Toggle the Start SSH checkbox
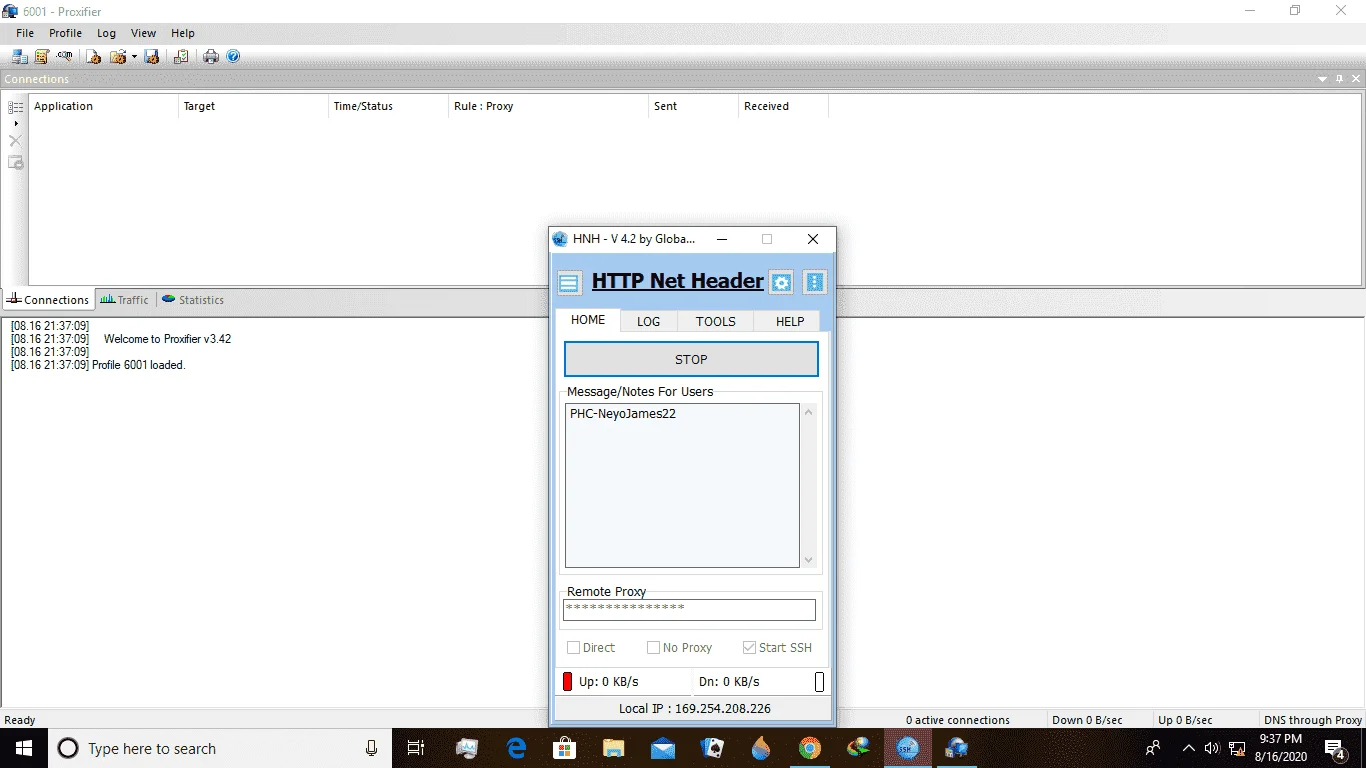The width and height of the screenshot is (1366, 768). [750, 648]
